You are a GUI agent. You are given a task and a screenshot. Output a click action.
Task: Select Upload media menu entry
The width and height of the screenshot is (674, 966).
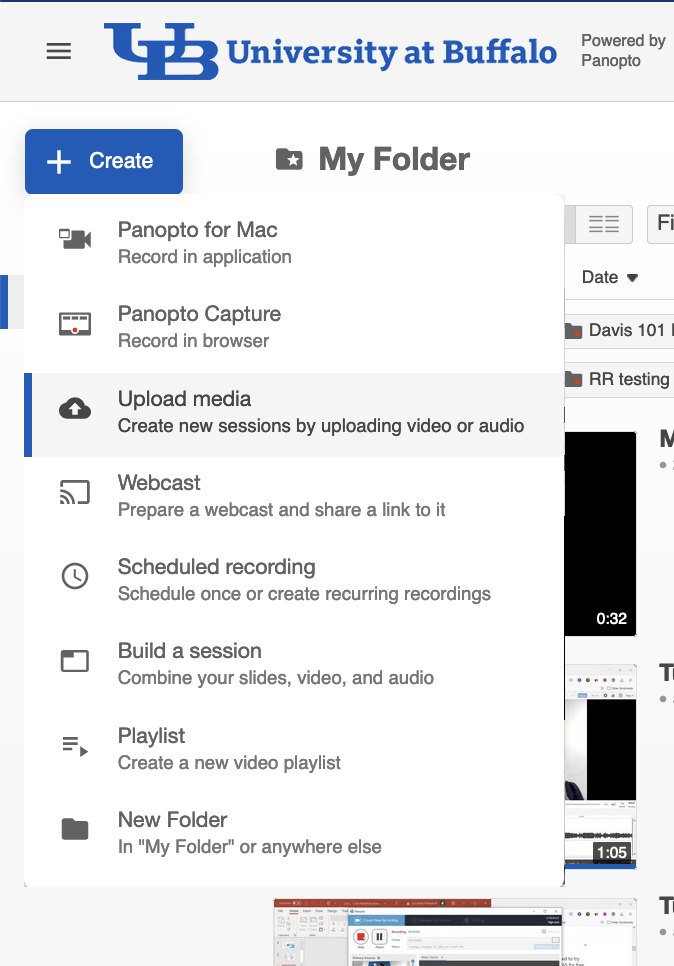coord(320,414)
